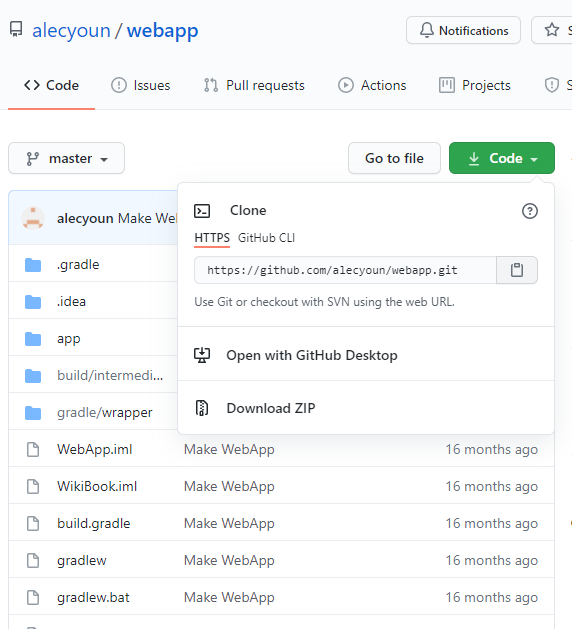The width and height of the screenshot is (572, 629).
Task: Click the Clone terminal icon
Action: (202, 211)
